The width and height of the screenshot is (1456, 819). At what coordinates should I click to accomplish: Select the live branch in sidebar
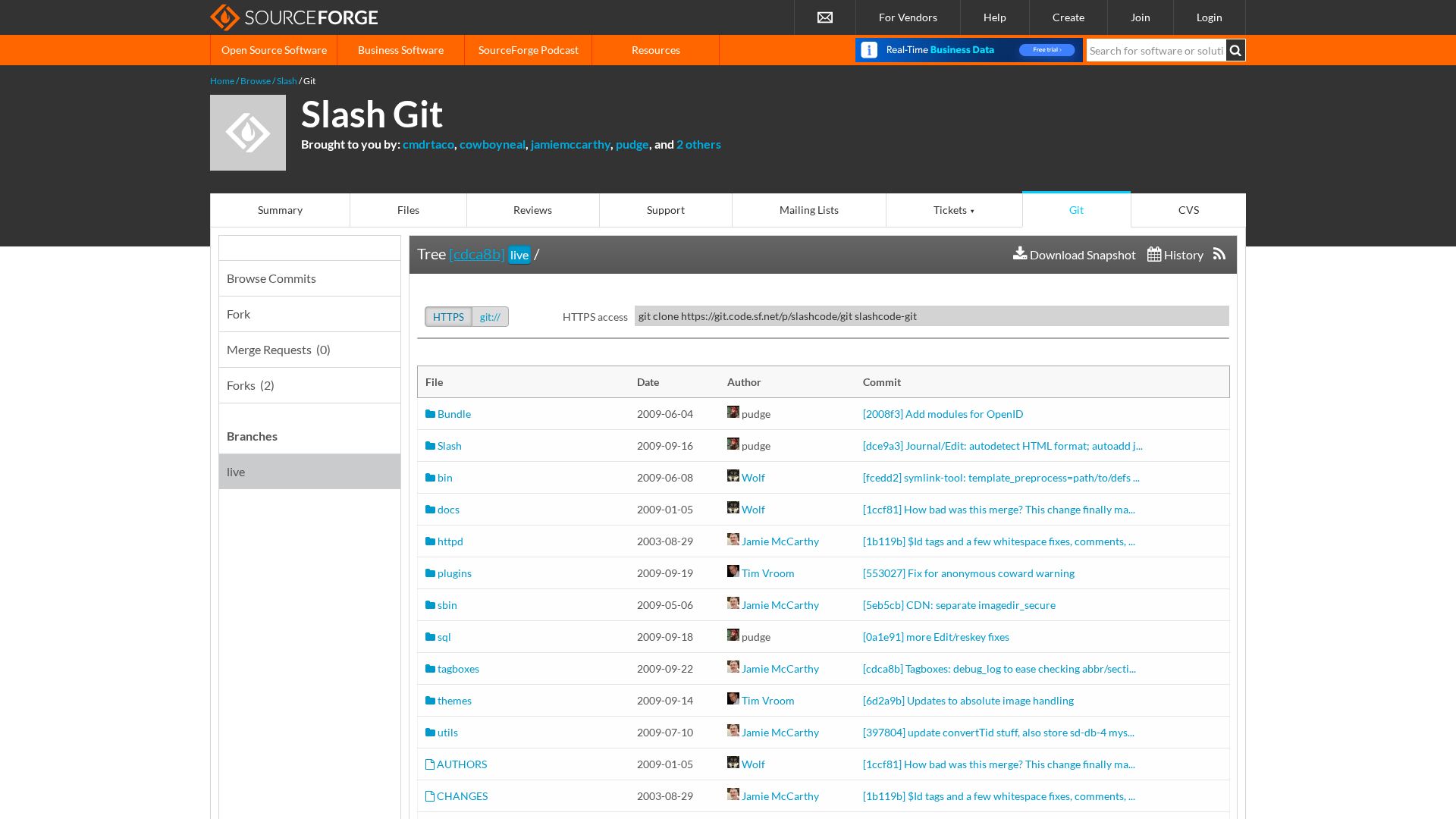(x=309, y=472)
